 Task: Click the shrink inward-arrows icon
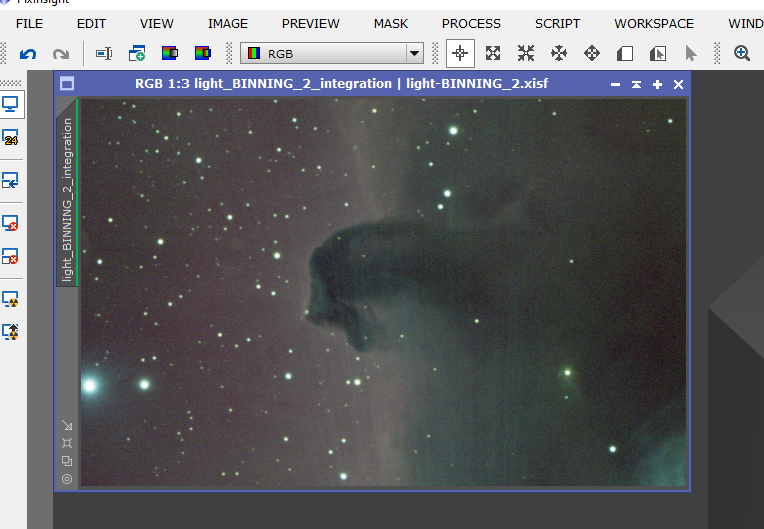[526, 53]
